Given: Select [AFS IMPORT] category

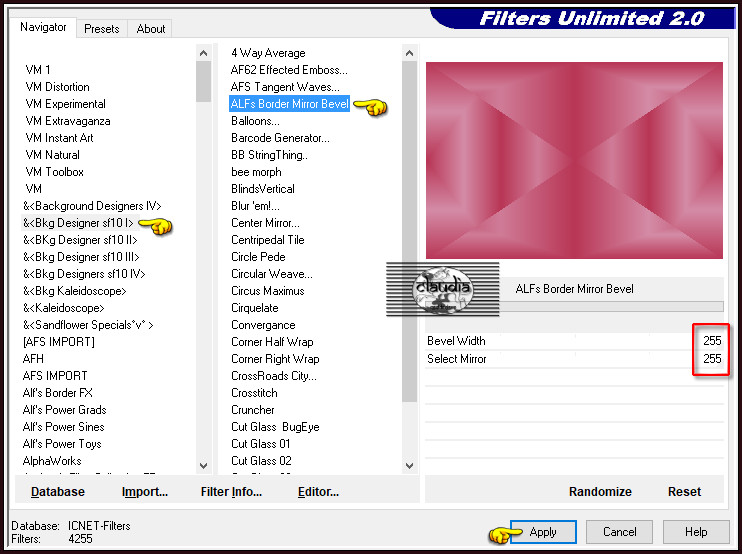Looking at the screenshot, I should point(59,342).
